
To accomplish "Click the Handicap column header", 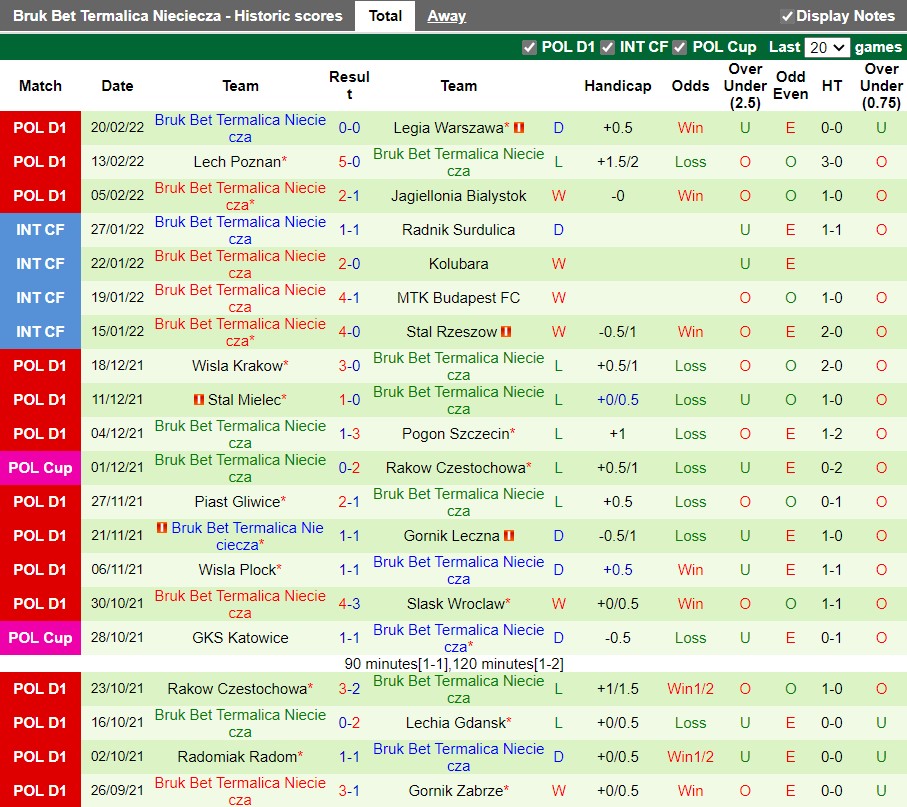I will [x=617, y=86].
